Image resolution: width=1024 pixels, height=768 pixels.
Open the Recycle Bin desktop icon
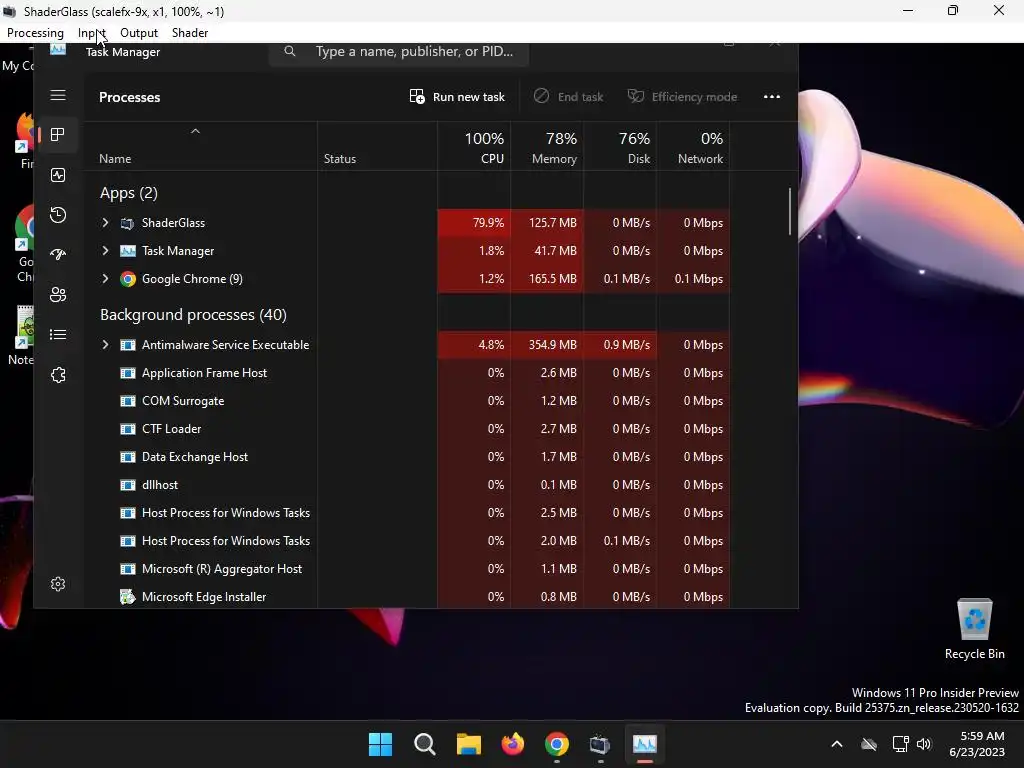point(974,629)
